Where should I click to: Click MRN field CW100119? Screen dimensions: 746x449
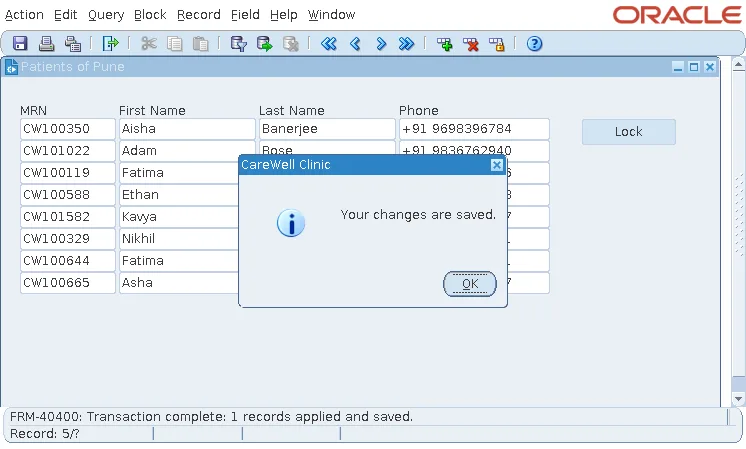[68, 173]
